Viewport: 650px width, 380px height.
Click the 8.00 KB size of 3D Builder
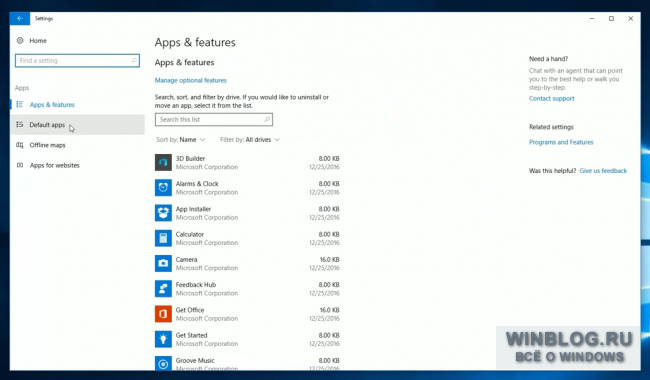coord(329,158)
